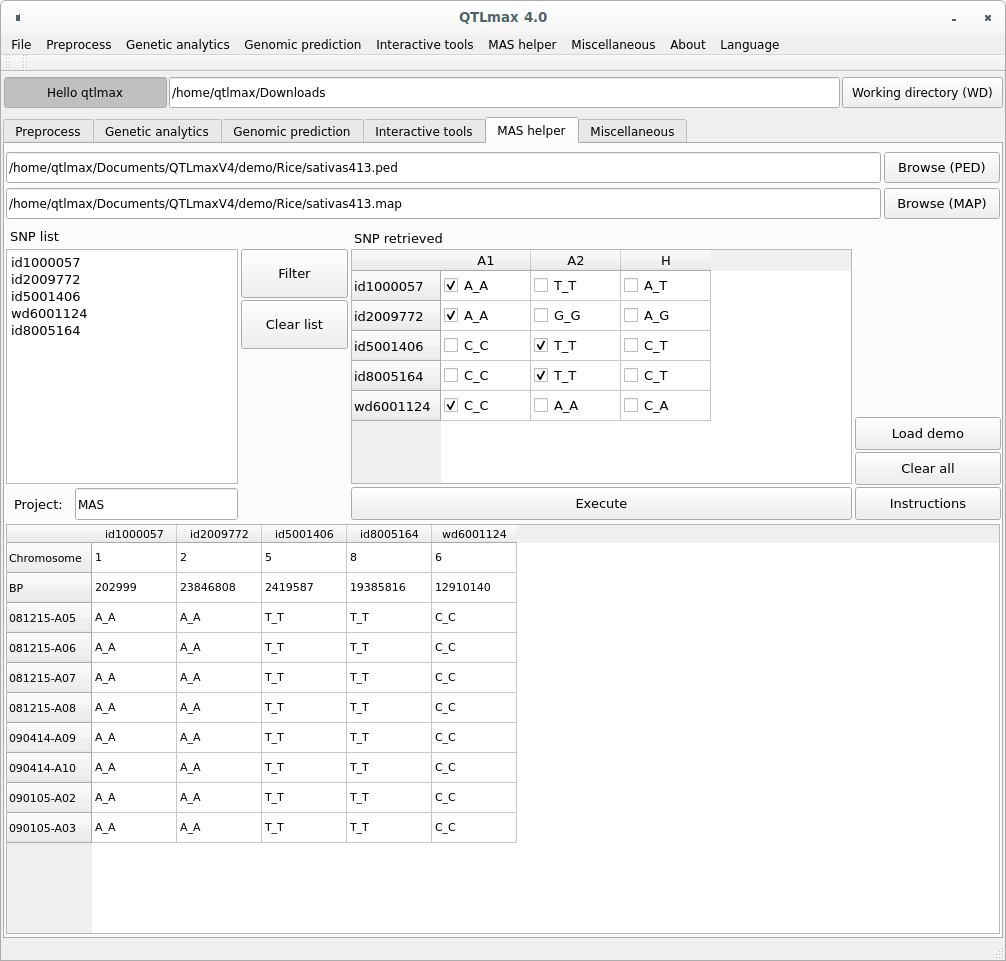1006x961 pixels.
Task: Enable the C_T checkbox for id5001406
Action: click(x=631, y=346)
